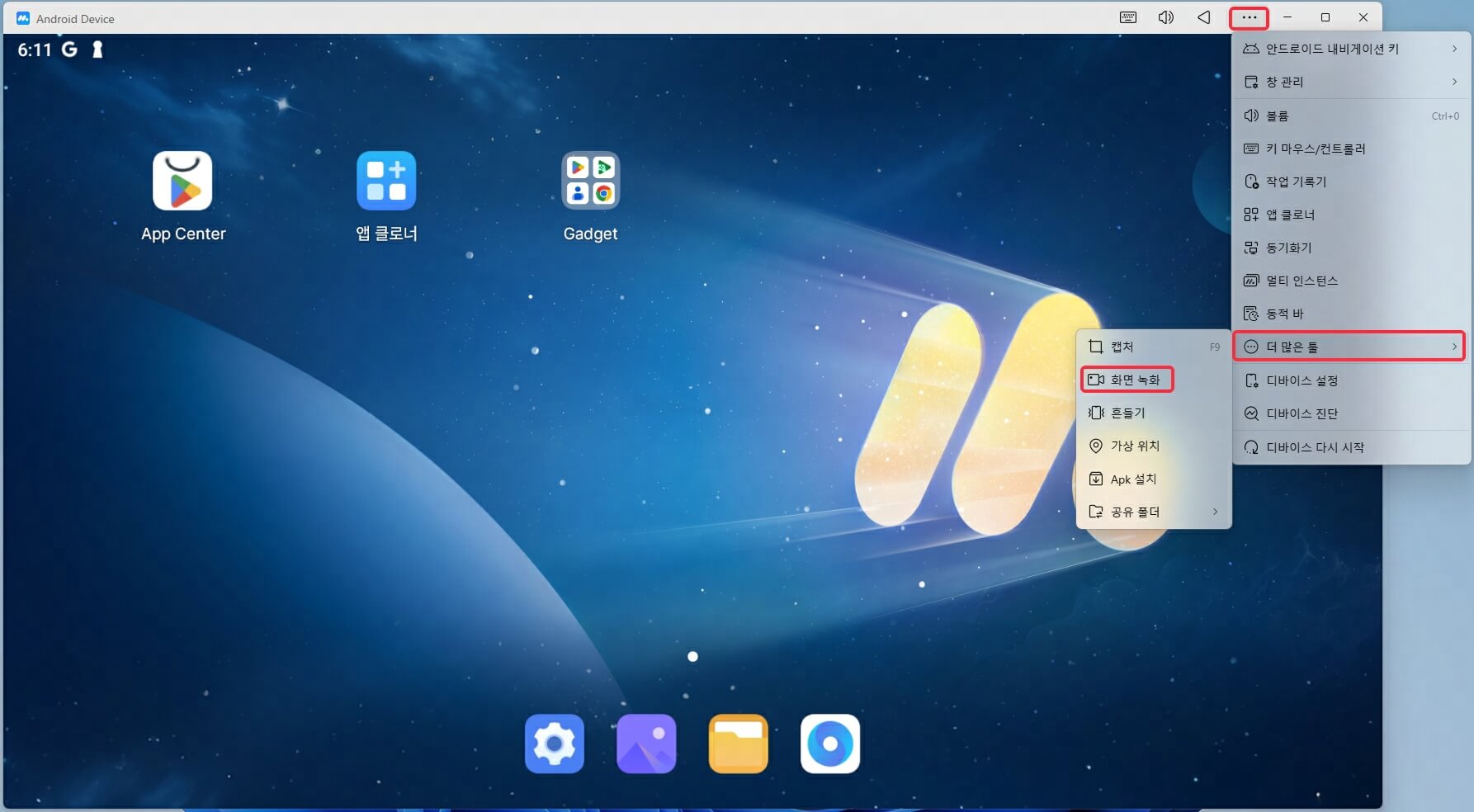Open the Settings gear app in dock

[x=555, y=744]
